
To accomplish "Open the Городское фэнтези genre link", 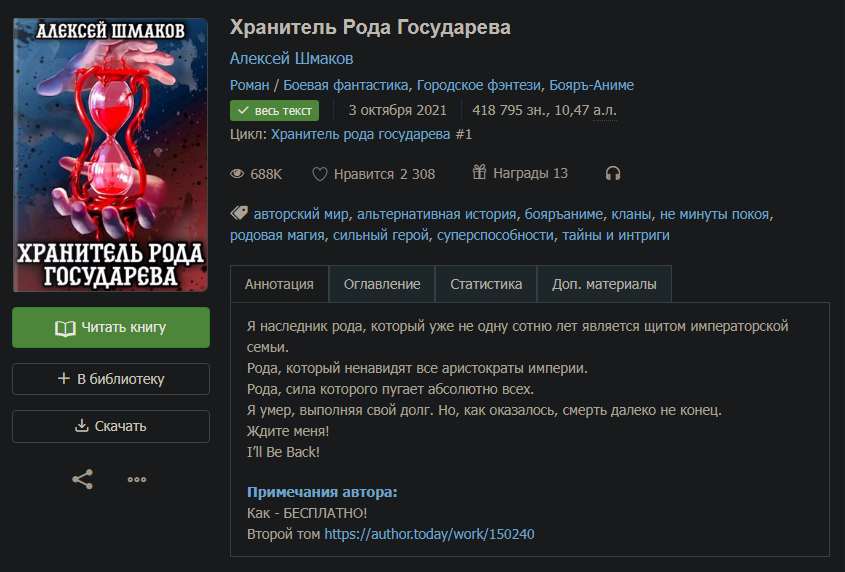I will [479, 85].
